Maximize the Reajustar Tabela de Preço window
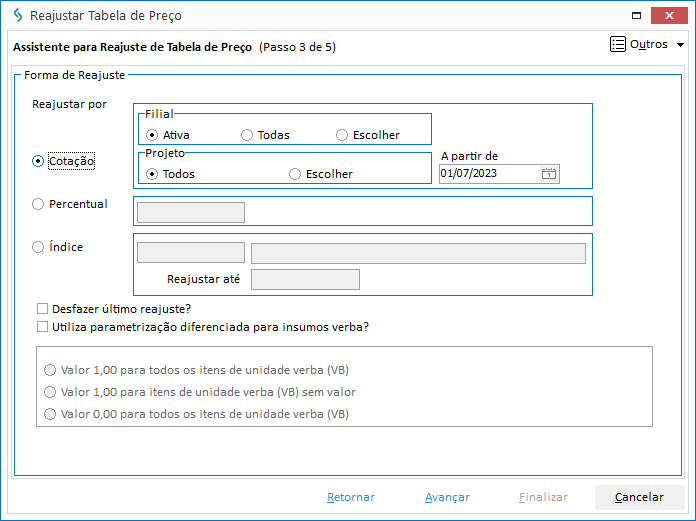Image resolution: width=696 pixels, height=521 pixels. point(636,16)
